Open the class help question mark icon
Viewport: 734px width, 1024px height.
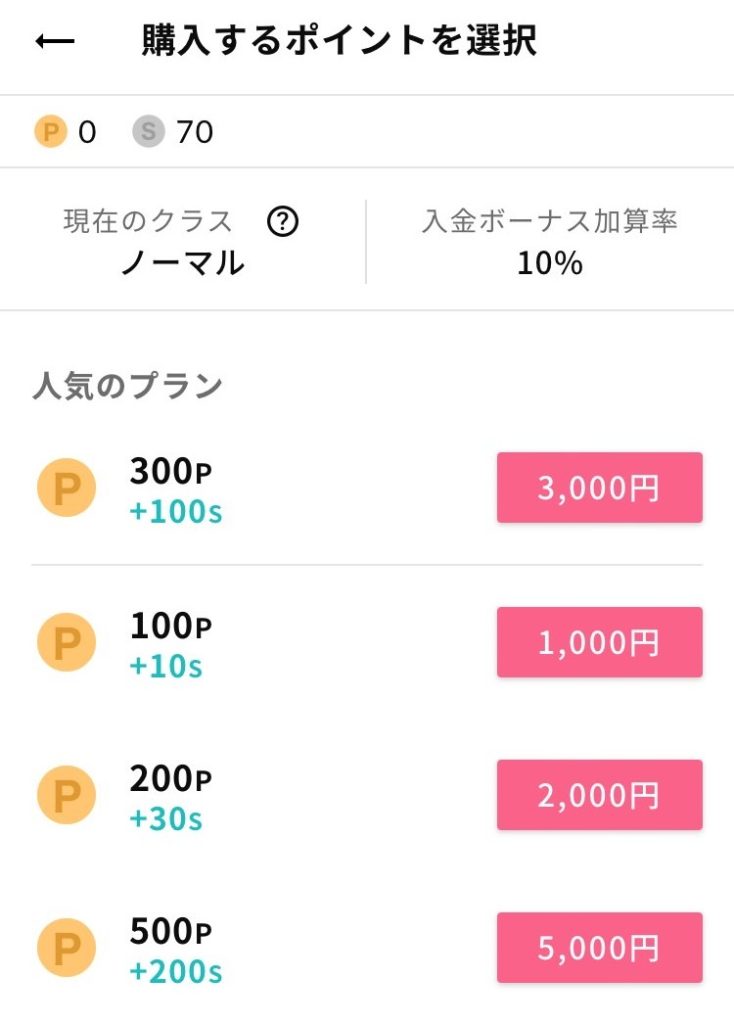coord(283,222)
